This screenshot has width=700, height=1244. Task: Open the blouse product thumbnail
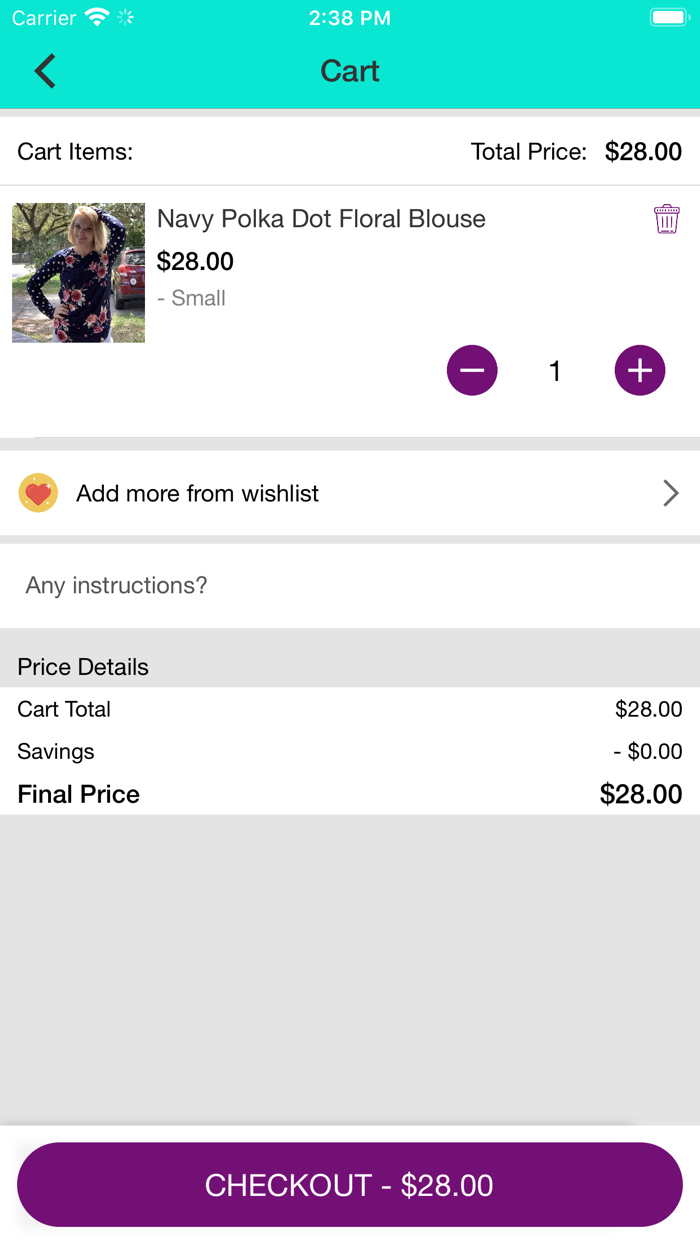coord(78,273)
